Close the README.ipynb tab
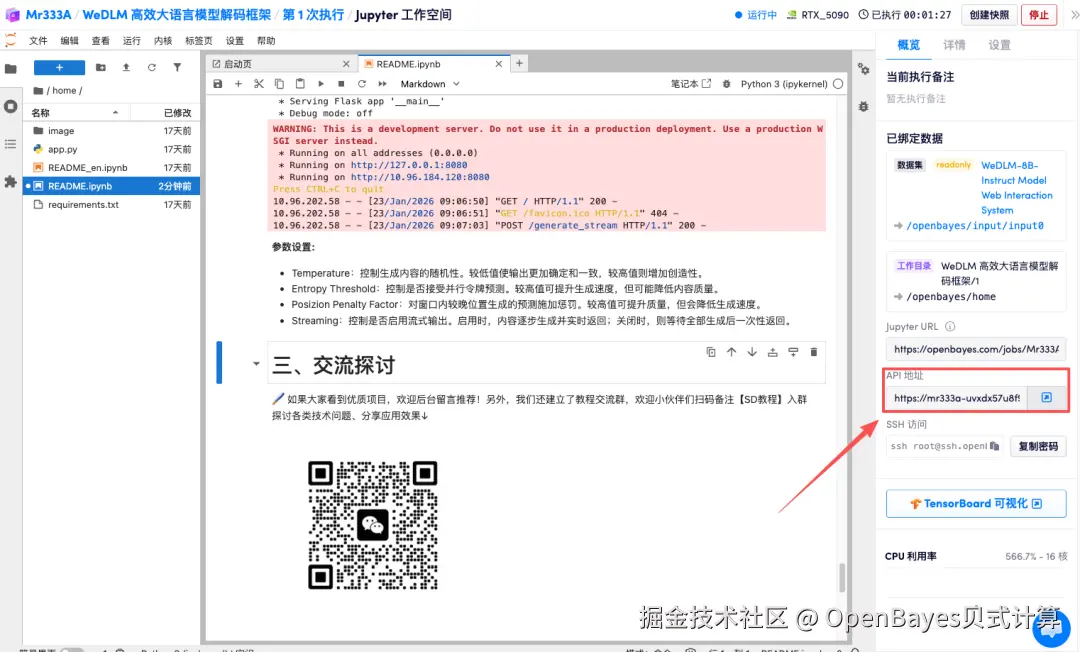 point(499,63)
